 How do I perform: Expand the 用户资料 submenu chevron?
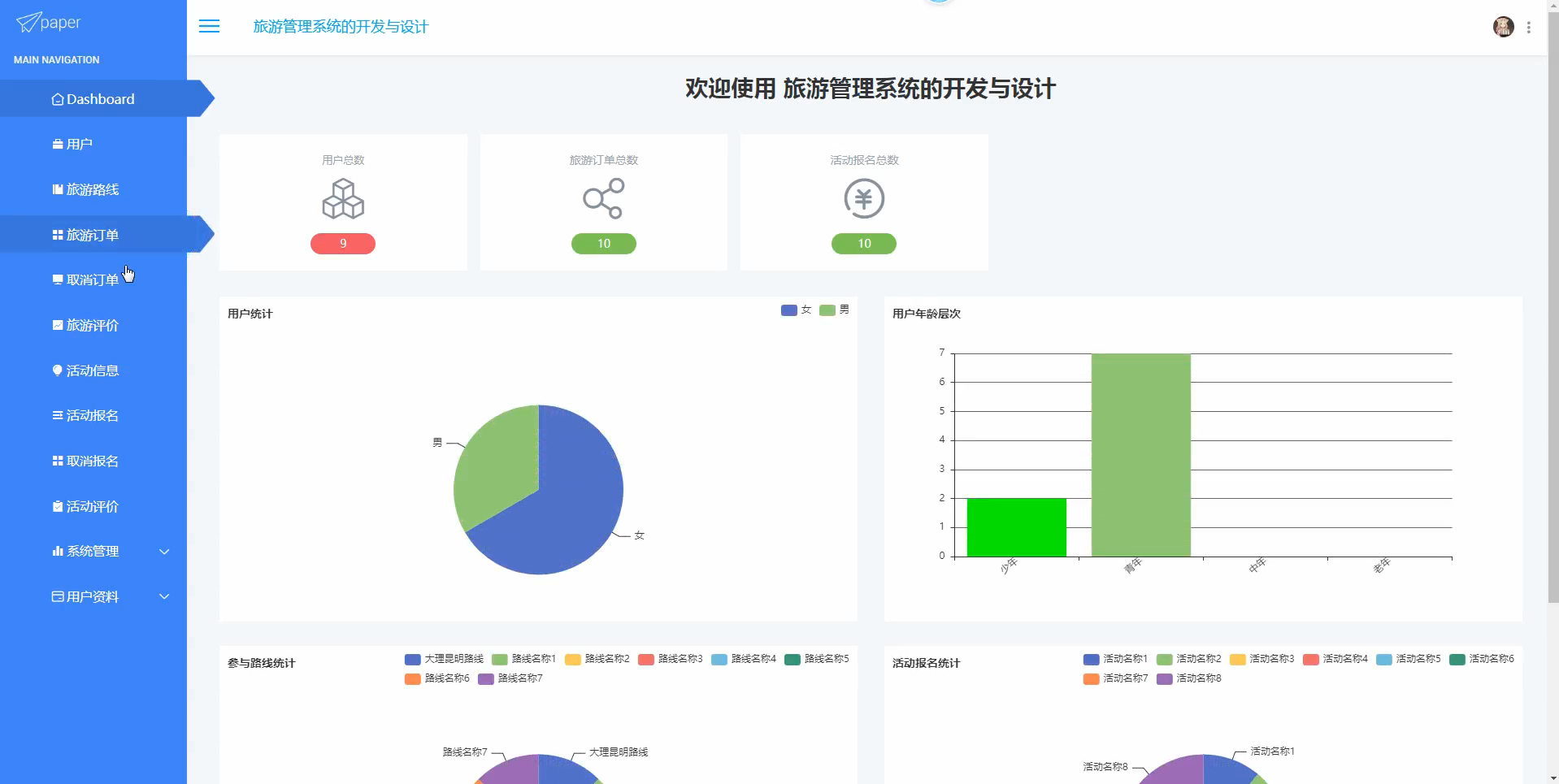click(x=164, y=596)
